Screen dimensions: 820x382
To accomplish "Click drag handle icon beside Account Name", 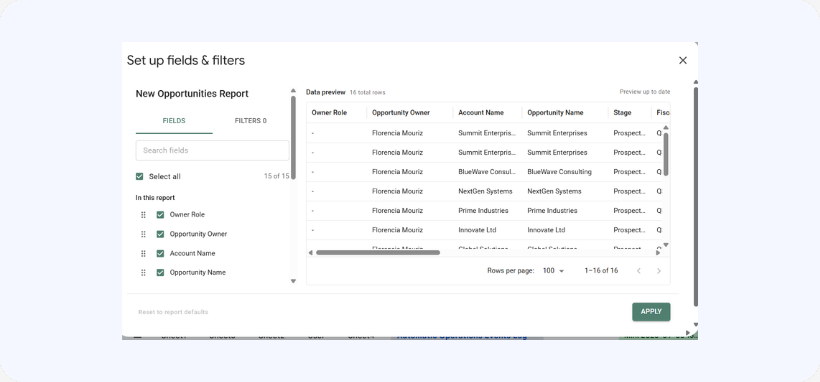I will click(143, 253).
